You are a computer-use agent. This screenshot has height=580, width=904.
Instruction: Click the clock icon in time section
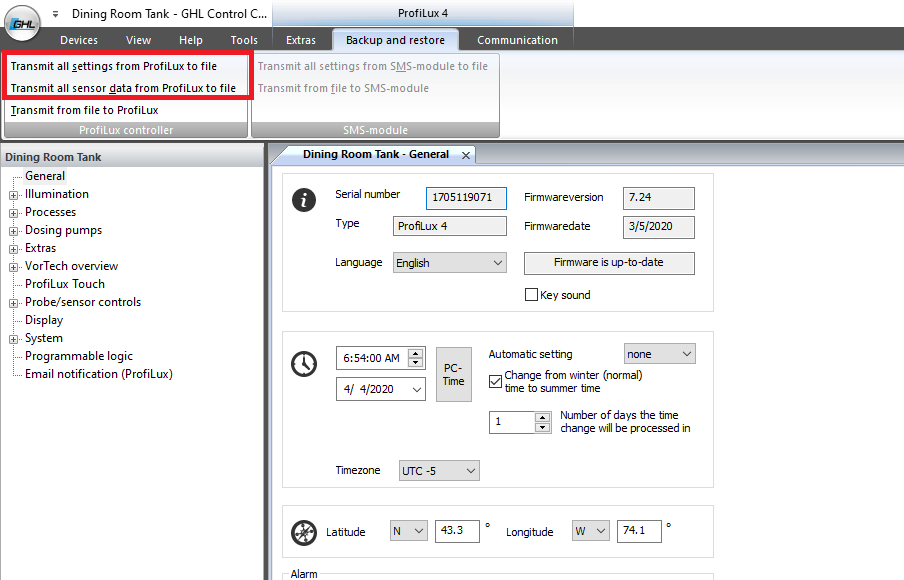click(304, 364)
